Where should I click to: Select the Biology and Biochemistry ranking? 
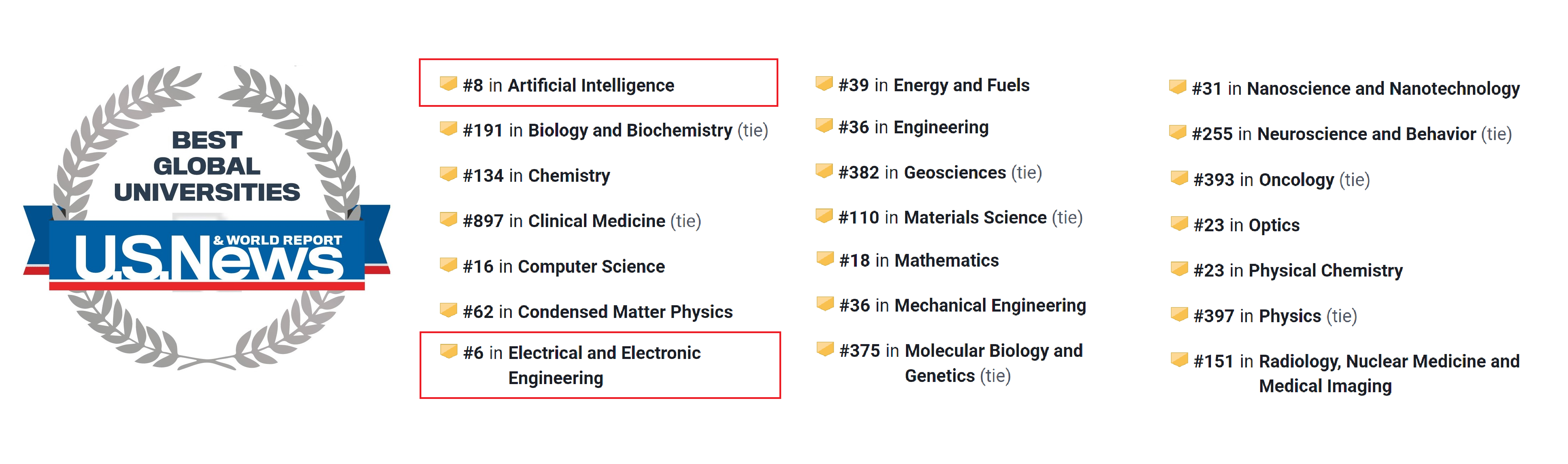click(615, 130)
